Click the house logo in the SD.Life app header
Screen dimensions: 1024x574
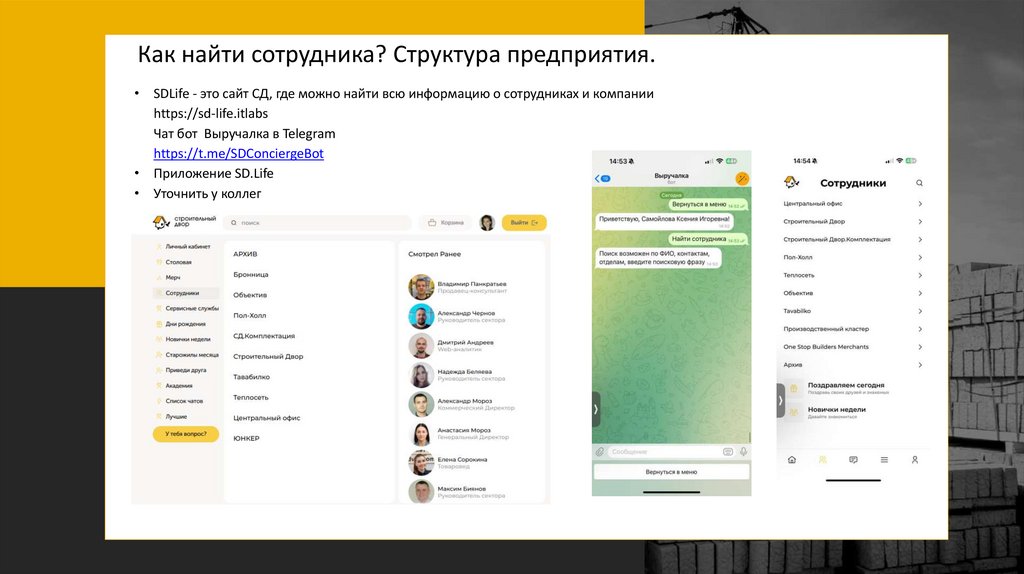point(792,182)
